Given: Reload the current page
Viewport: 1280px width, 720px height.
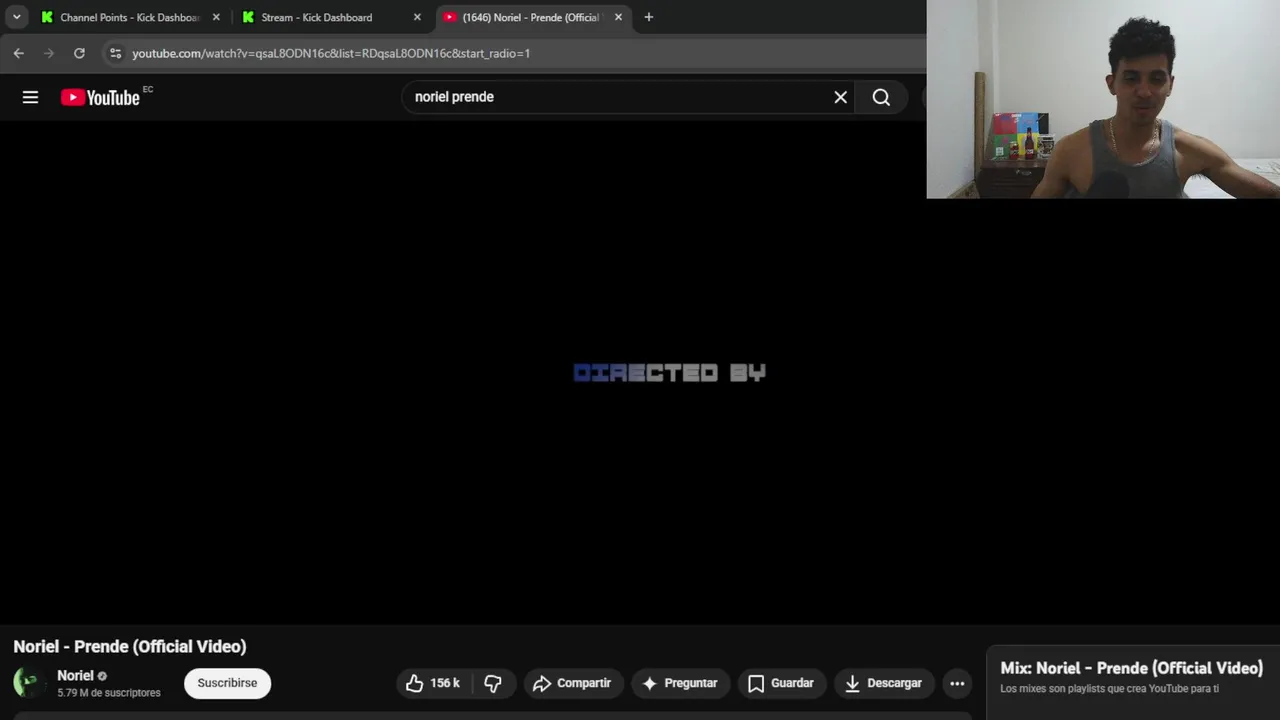Looking at the screenshot, I should tap(79, 53).
